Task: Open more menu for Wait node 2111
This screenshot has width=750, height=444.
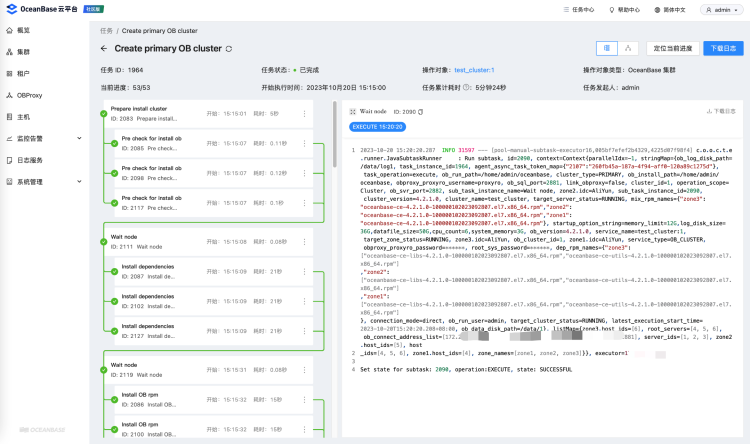Action: point(304,242)
